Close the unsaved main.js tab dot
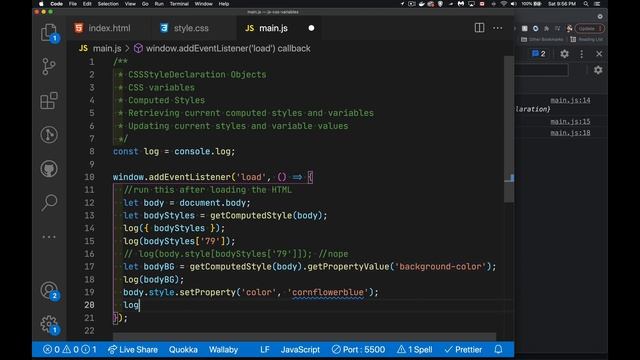 click(x=311, y=28)
